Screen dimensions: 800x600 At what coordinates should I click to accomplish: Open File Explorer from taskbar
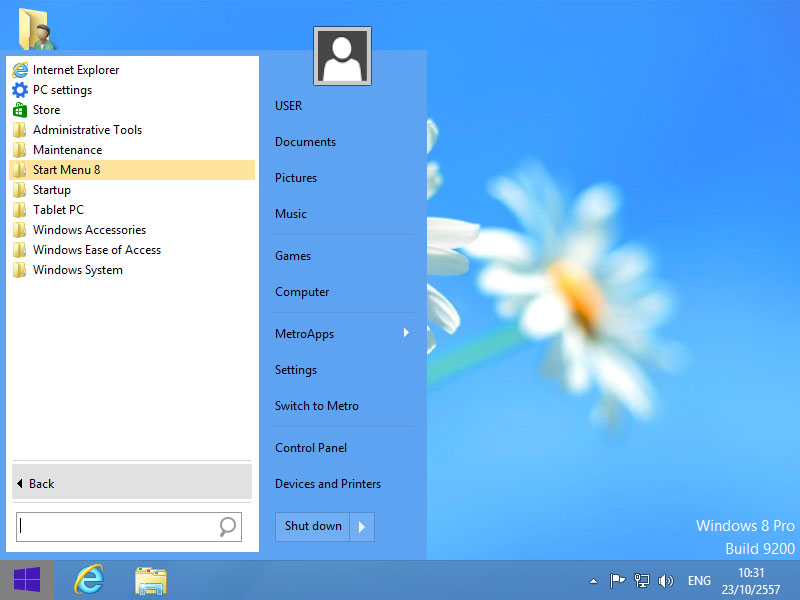point(151,581)
